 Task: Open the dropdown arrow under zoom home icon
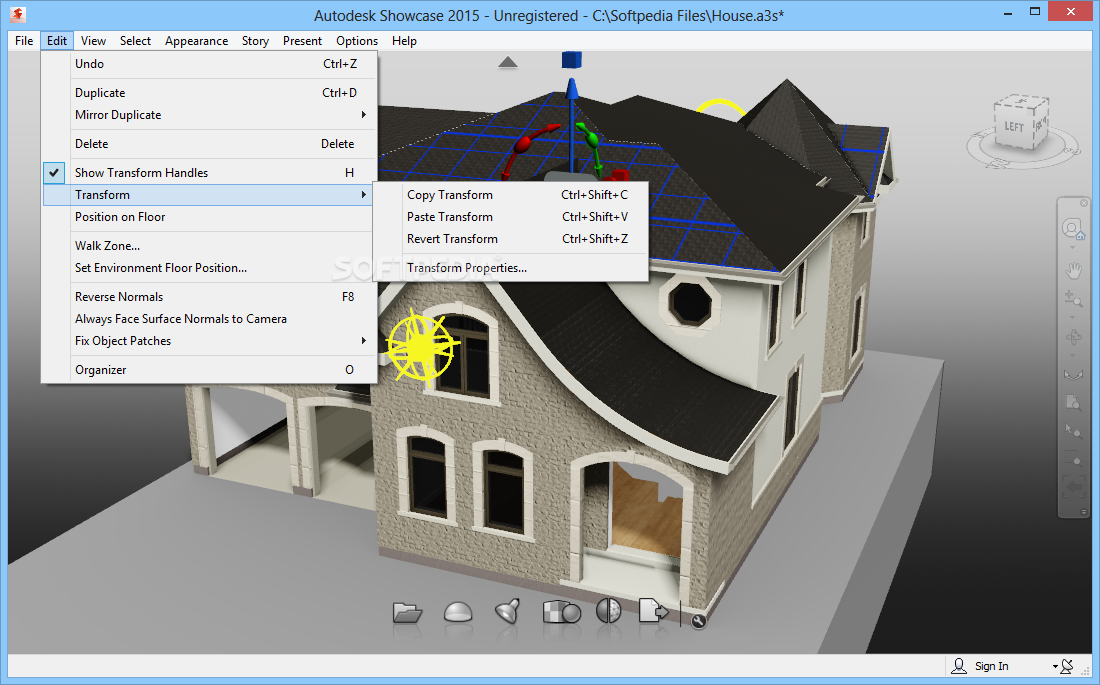pos(1073,247)
